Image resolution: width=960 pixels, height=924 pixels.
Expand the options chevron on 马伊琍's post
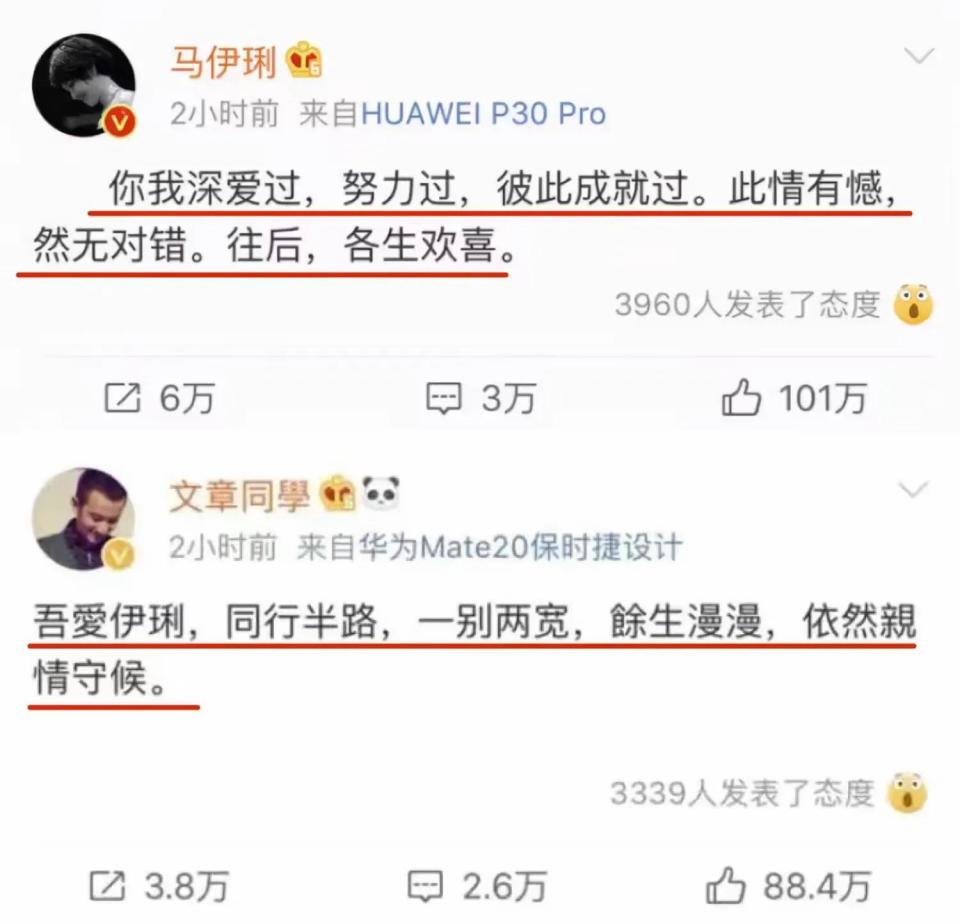point(919,56)
